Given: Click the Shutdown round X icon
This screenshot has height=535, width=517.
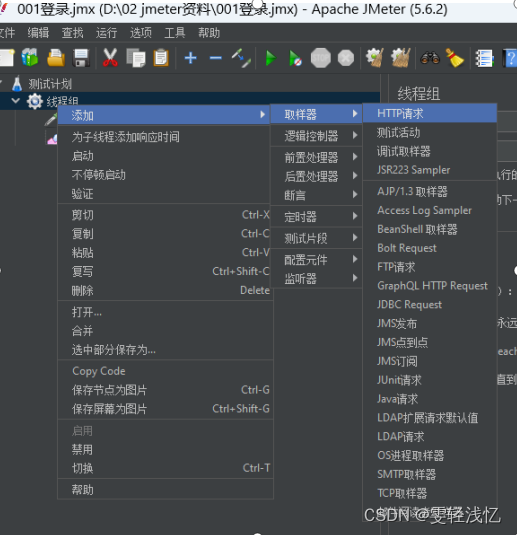Looking at the screenshot, I should coord(346,58).
